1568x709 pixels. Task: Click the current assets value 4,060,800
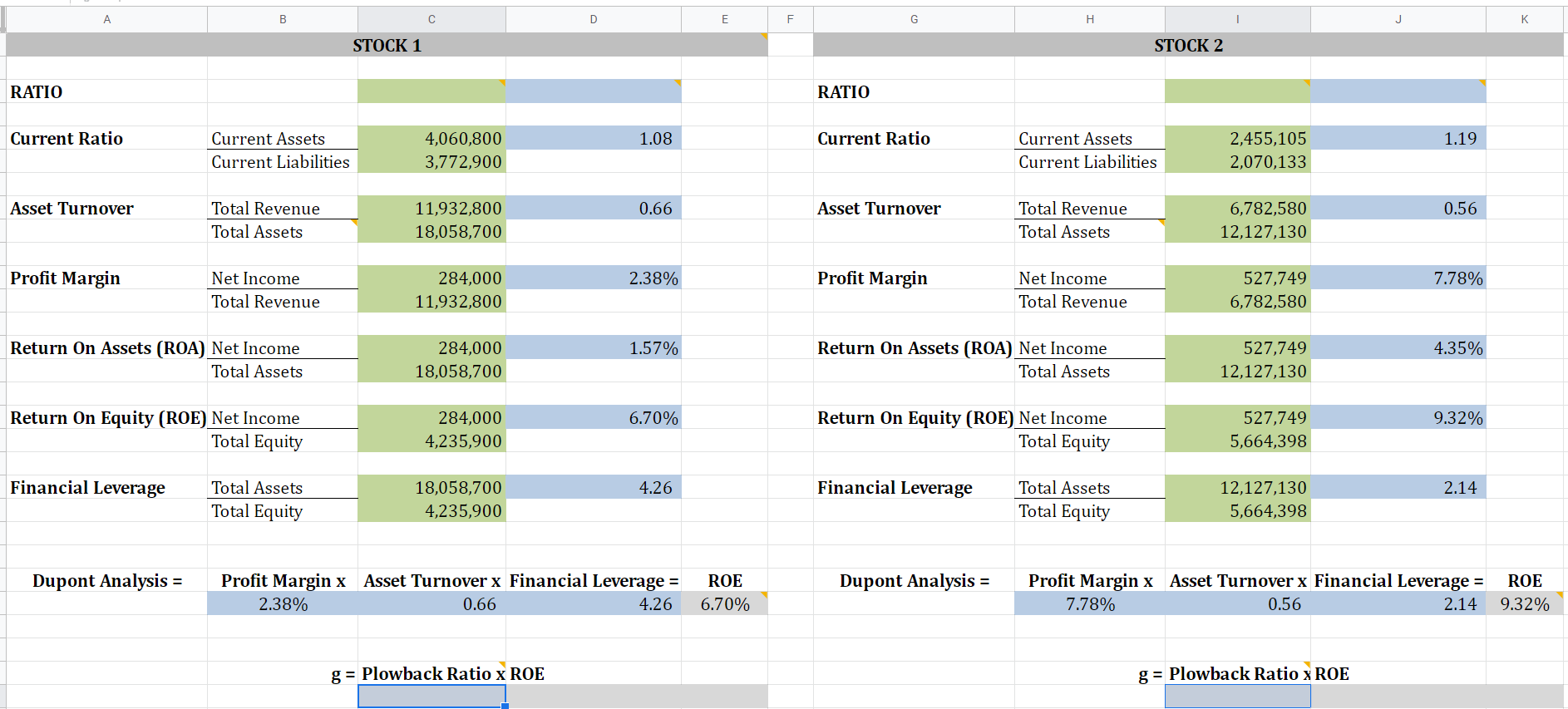tap(431, 138)
